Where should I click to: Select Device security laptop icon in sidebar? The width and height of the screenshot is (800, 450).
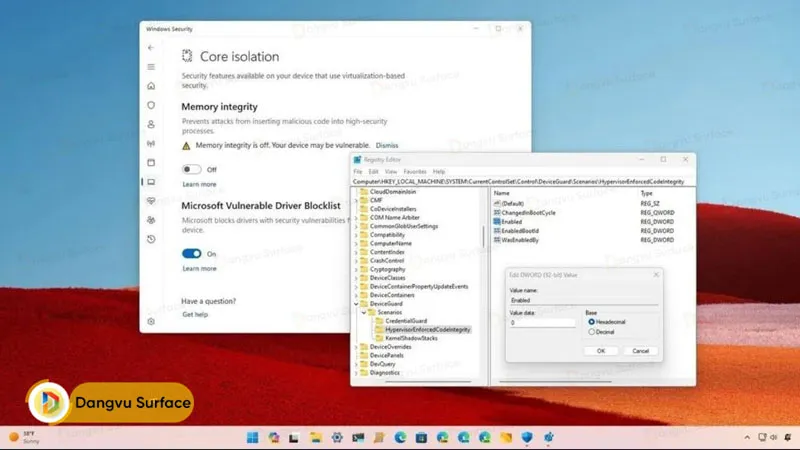[x=151, y=182]
